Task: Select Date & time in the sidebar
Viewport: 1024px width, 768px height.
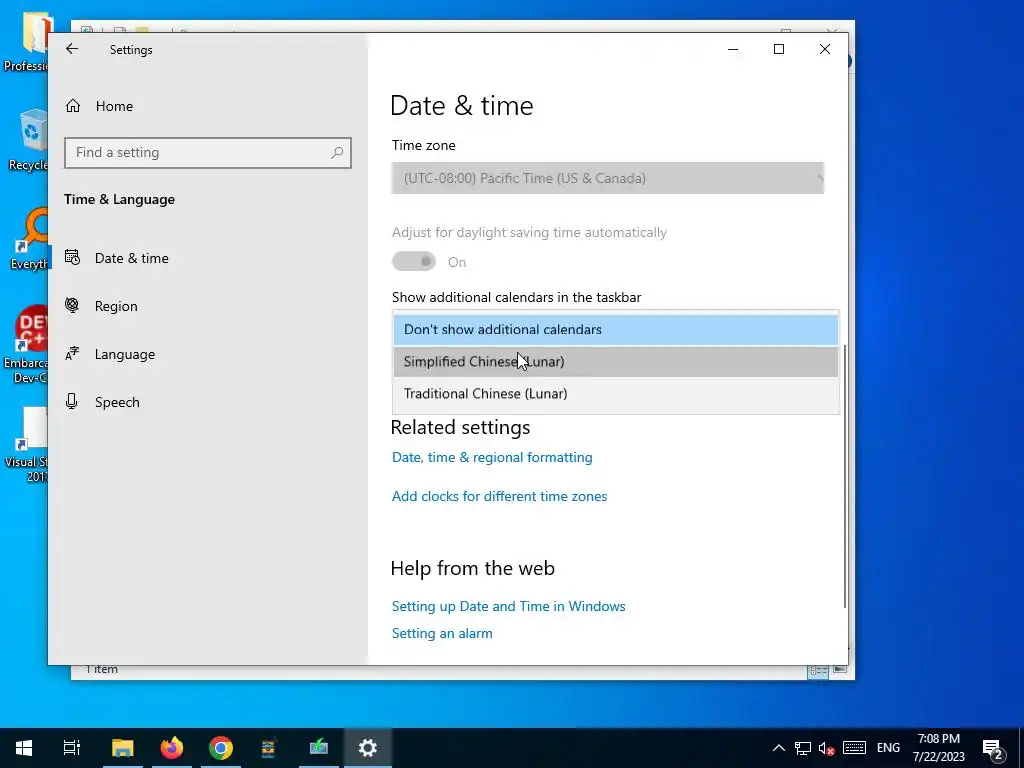Action: 131,258
